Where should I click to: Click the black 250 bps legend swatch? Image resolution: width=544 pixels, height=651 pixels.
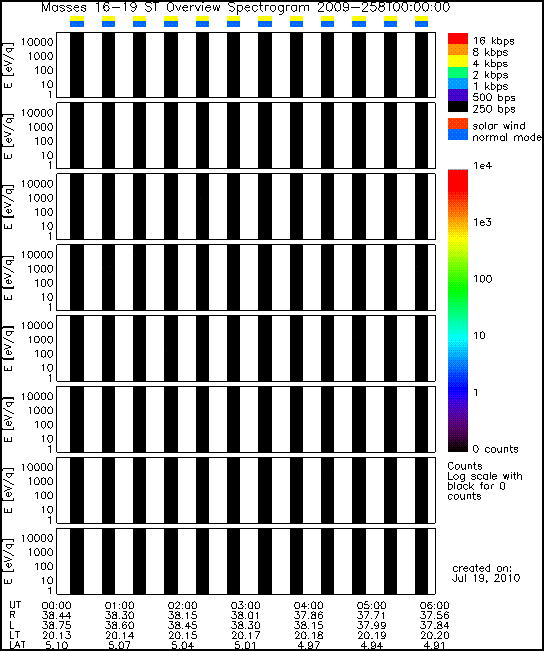[x=458, y=106]
